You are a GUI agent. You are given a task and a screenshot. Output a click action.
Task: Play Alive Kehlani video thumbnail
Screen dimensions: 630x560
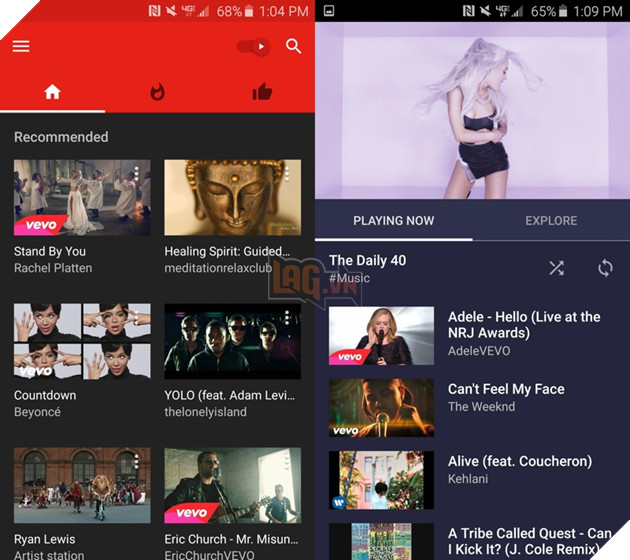coord(381,480)
